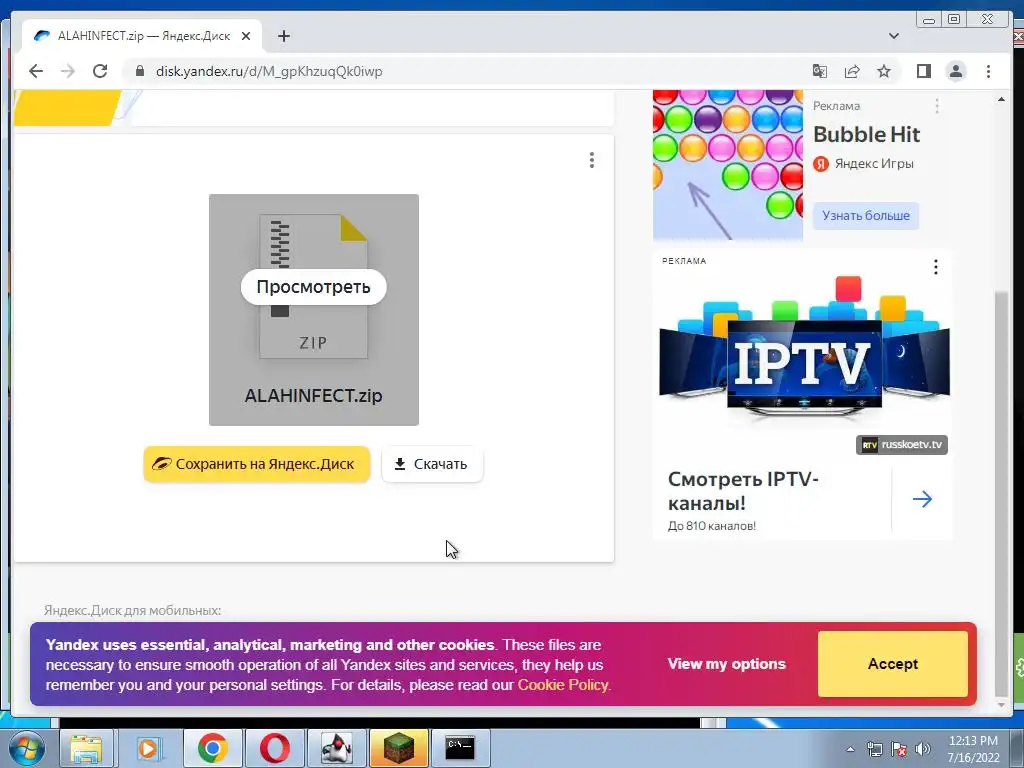Go back with the browser back arrow

click(36, 71)
